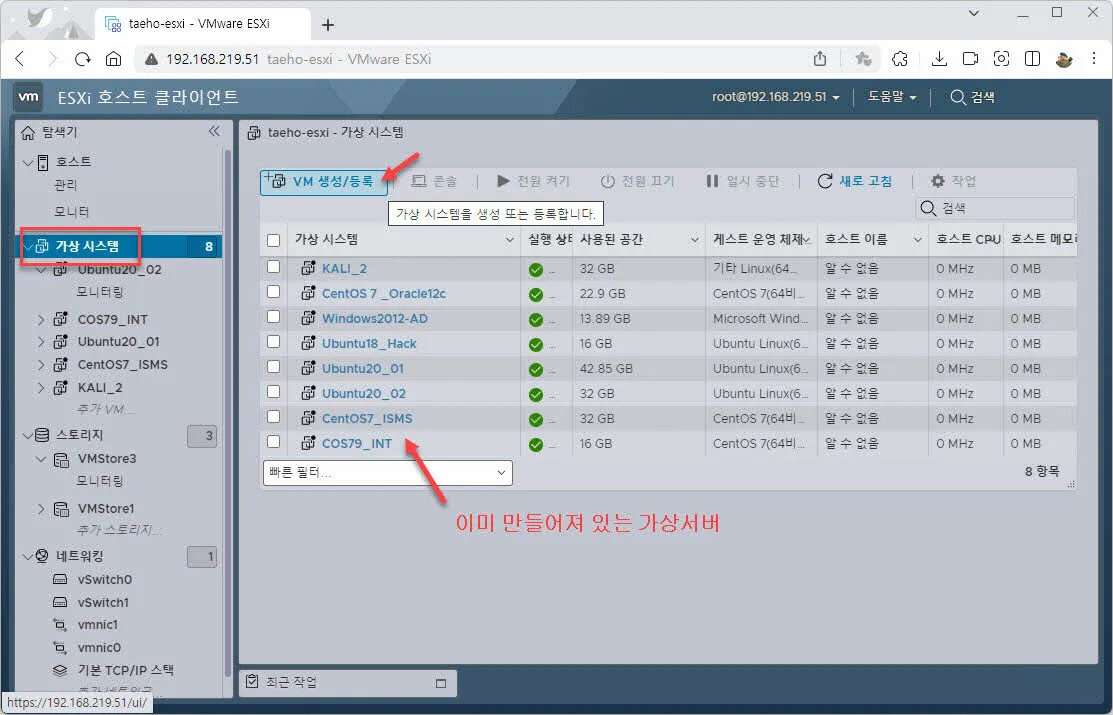Click the 기본 TCP/IP 스택 icon
1113x715 pixels.
[61, 670]
